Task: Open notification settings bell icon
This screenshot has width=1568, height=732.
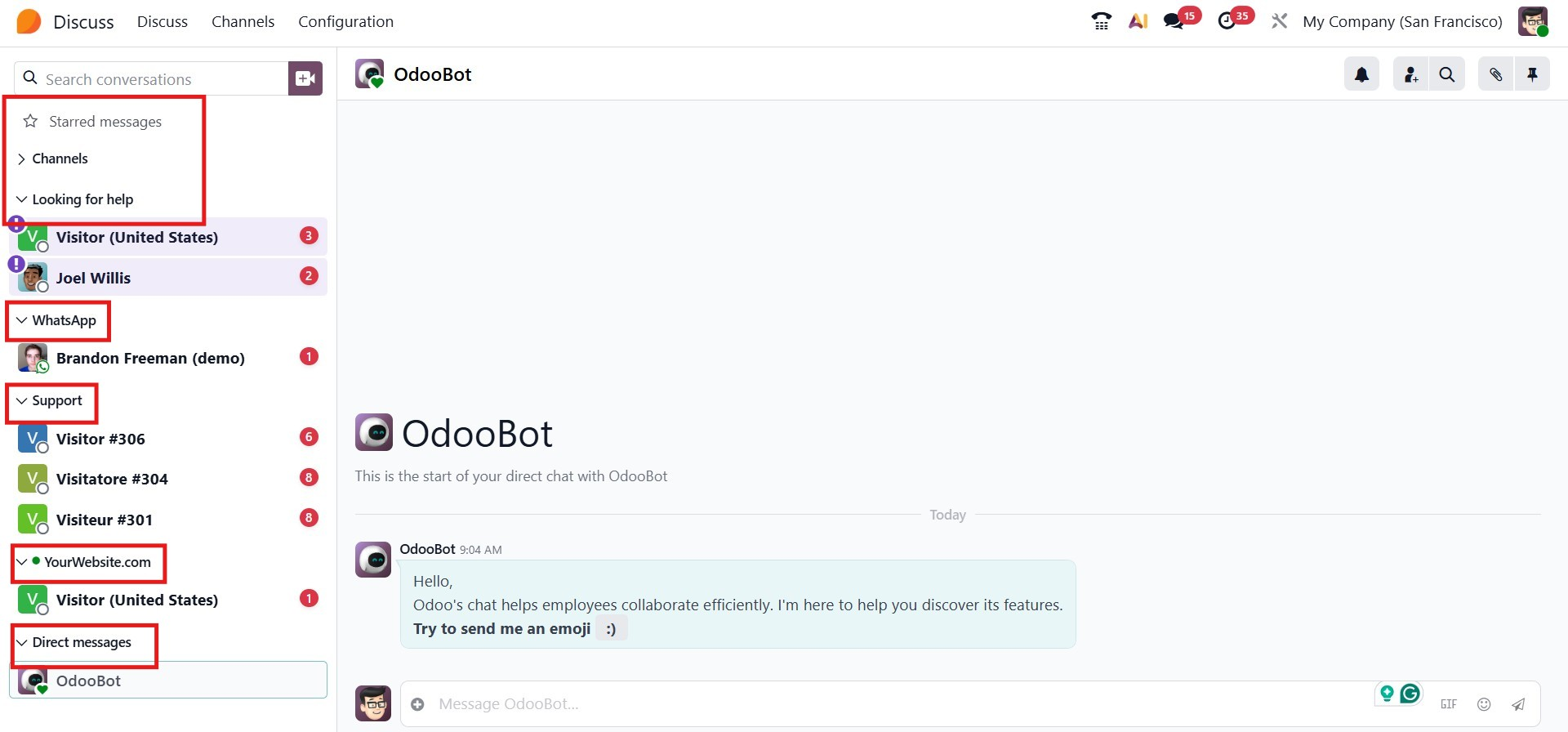Action: click(x=1361, y=74)
